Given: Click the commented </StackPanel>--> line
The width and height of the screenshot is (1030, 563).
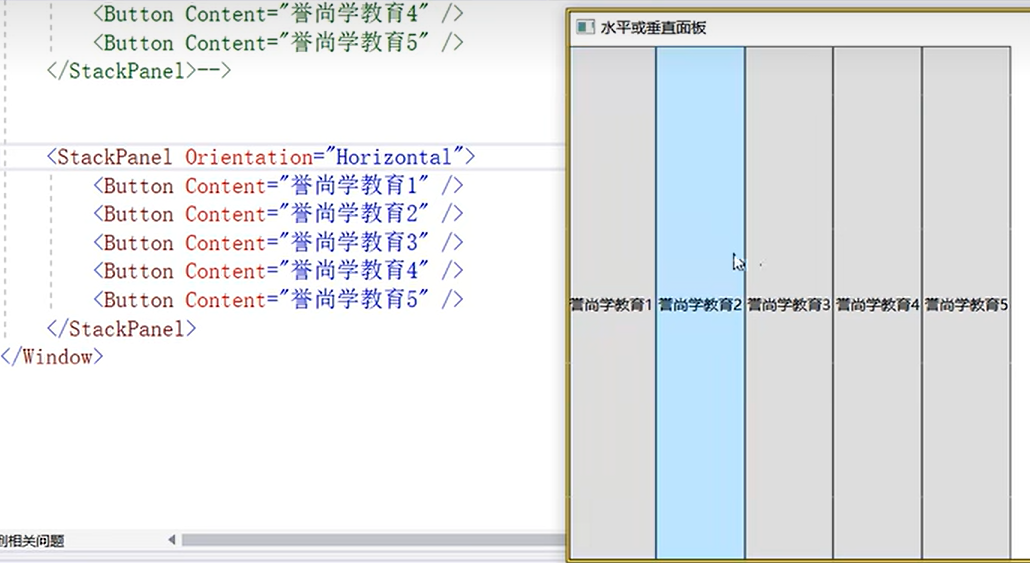Looking at the screenshot, I should click(139, 70).
